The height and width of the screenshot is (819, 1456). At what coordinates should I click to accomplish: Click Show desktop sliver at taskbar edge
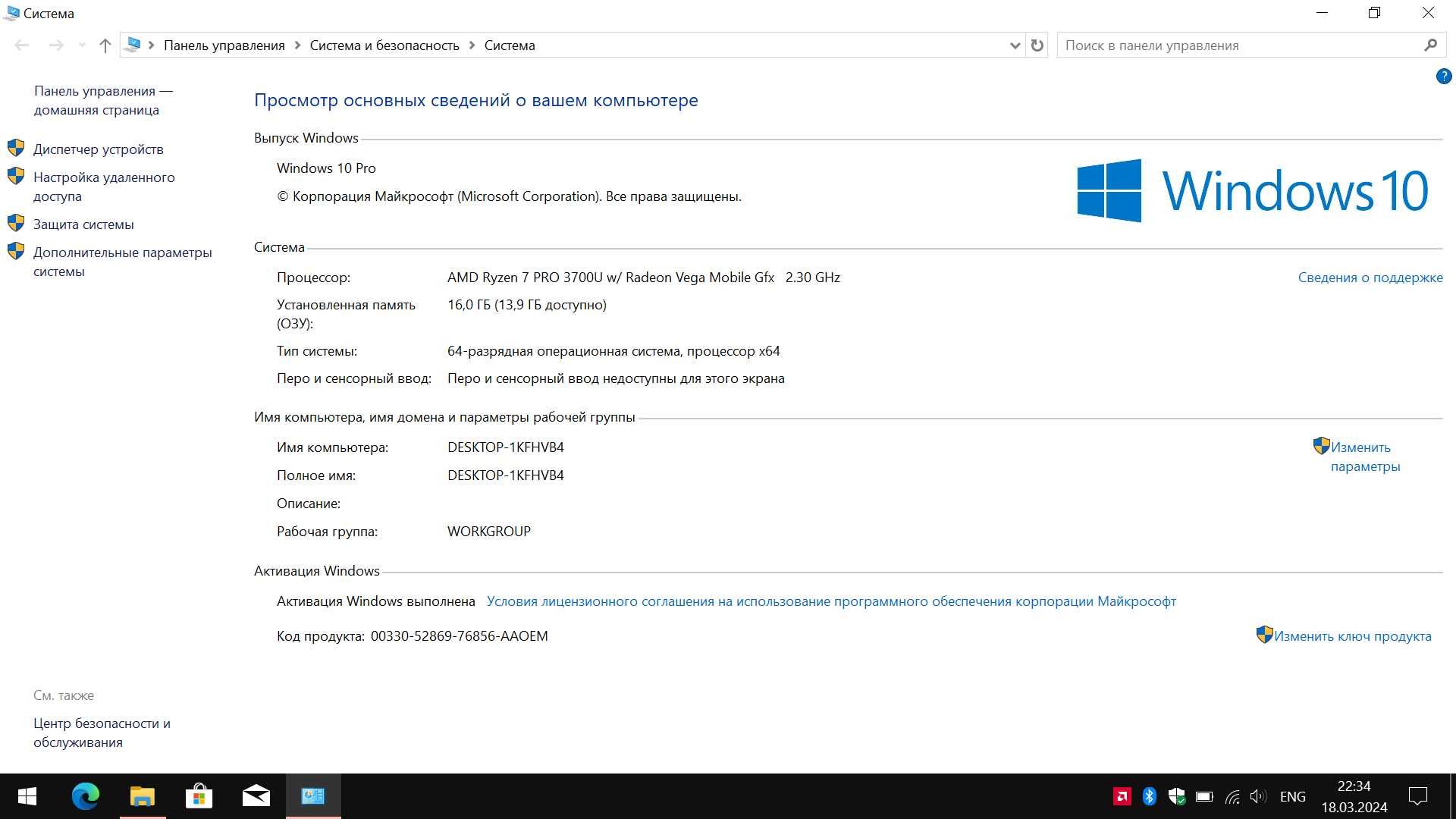[x=1453, y=796]
